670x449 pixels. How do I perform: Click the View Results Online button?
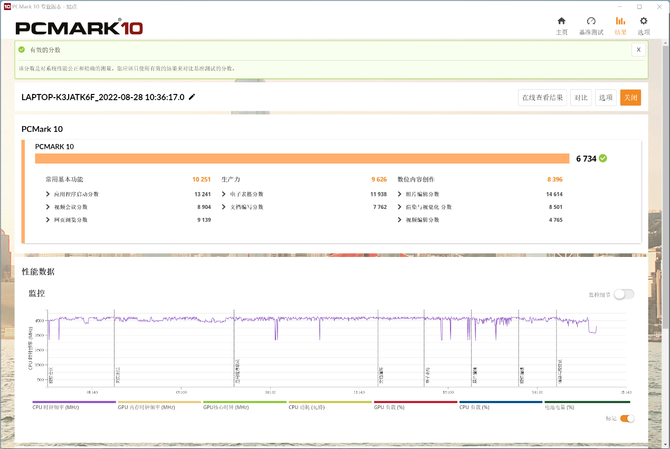point(542,98)
